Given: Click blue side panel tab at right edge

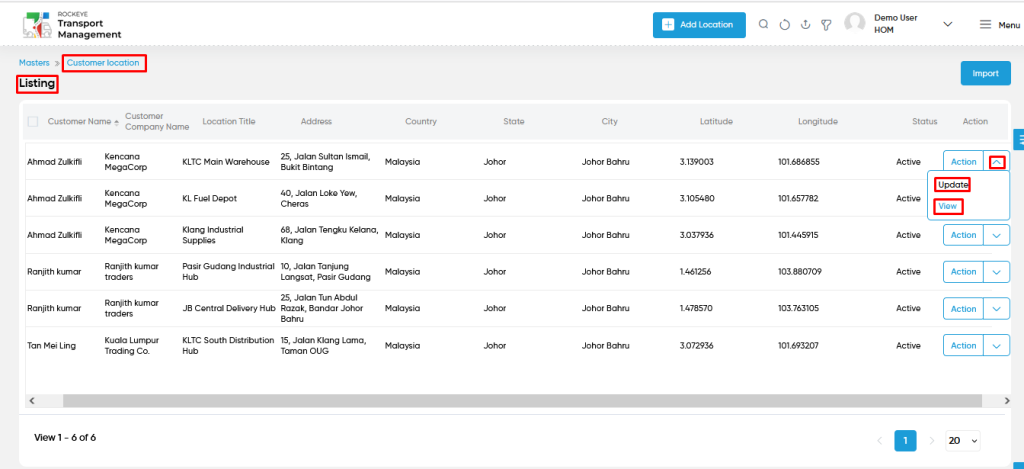Looking at the screenshot, I should coord(1018,138).
